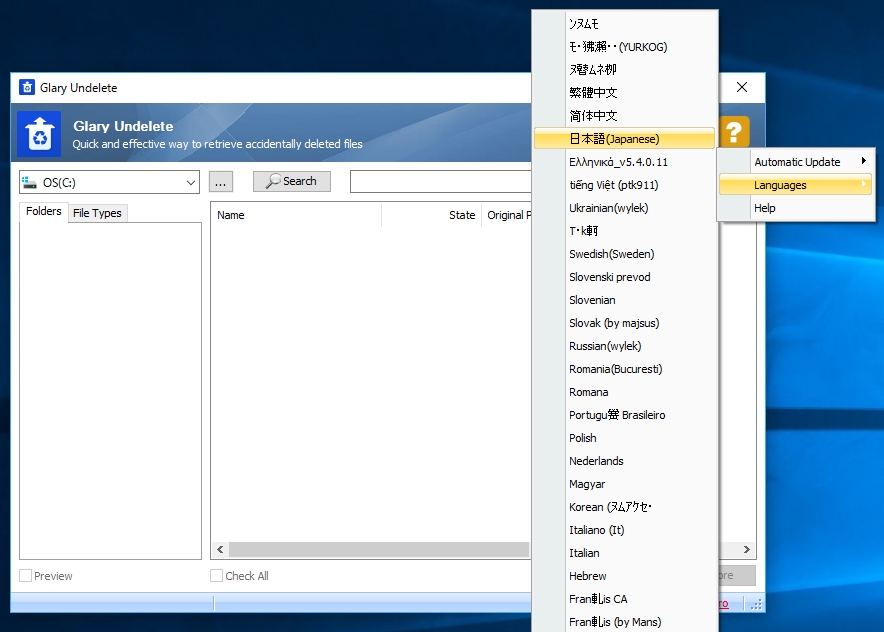Click the Original column header
This screenshot has width=884, height=632.
(507, 215)
